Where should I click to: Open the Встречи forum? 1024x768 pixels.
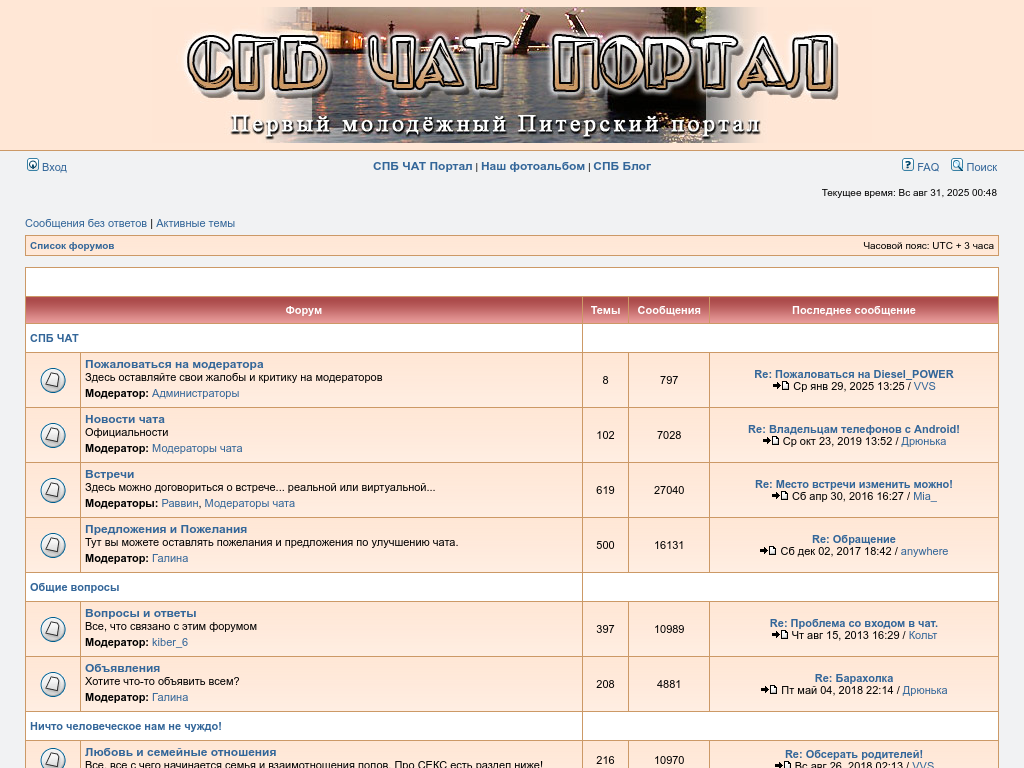coord(109,474)
